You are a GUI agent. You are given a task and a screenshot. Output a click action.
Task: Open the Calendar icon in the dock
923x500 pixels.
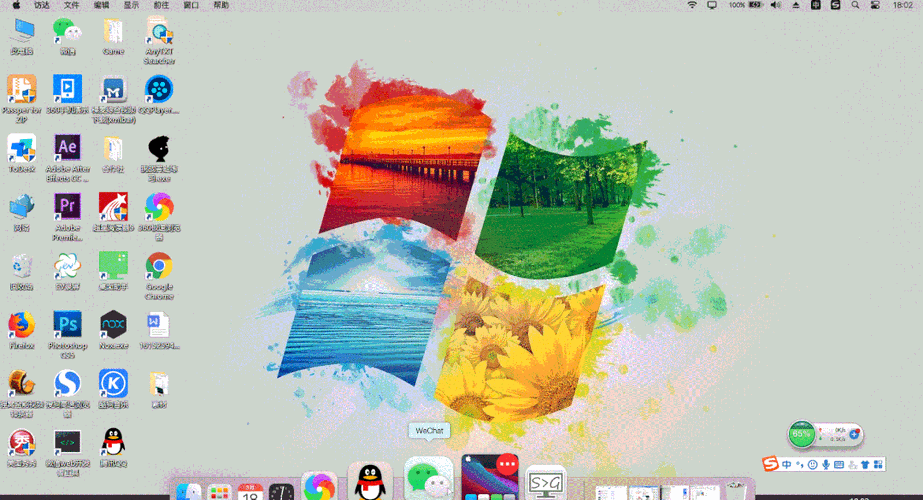click(x=250, y=492)
